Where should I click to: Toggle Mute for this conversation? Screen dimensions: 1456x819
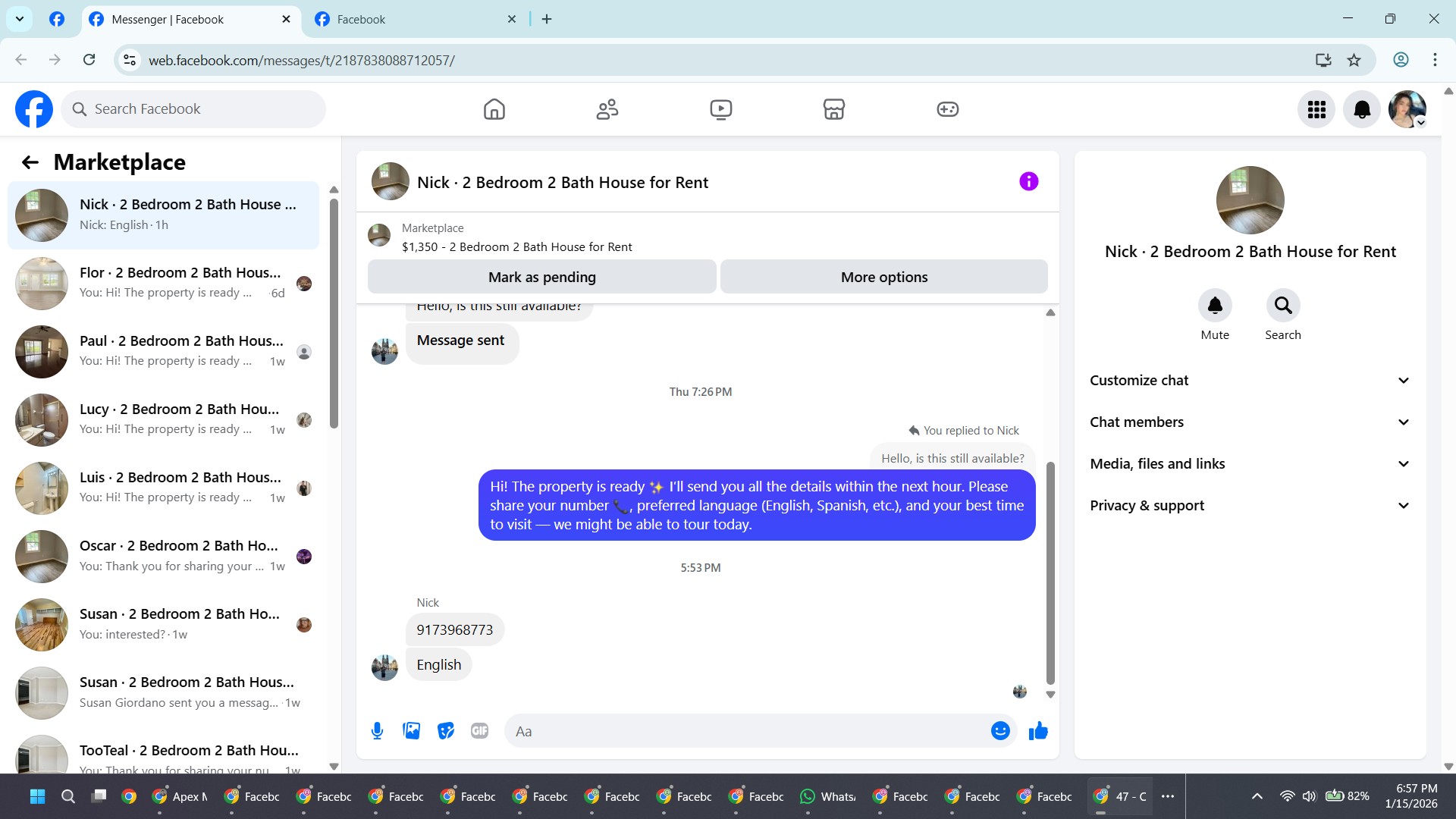coord(1215,306)
